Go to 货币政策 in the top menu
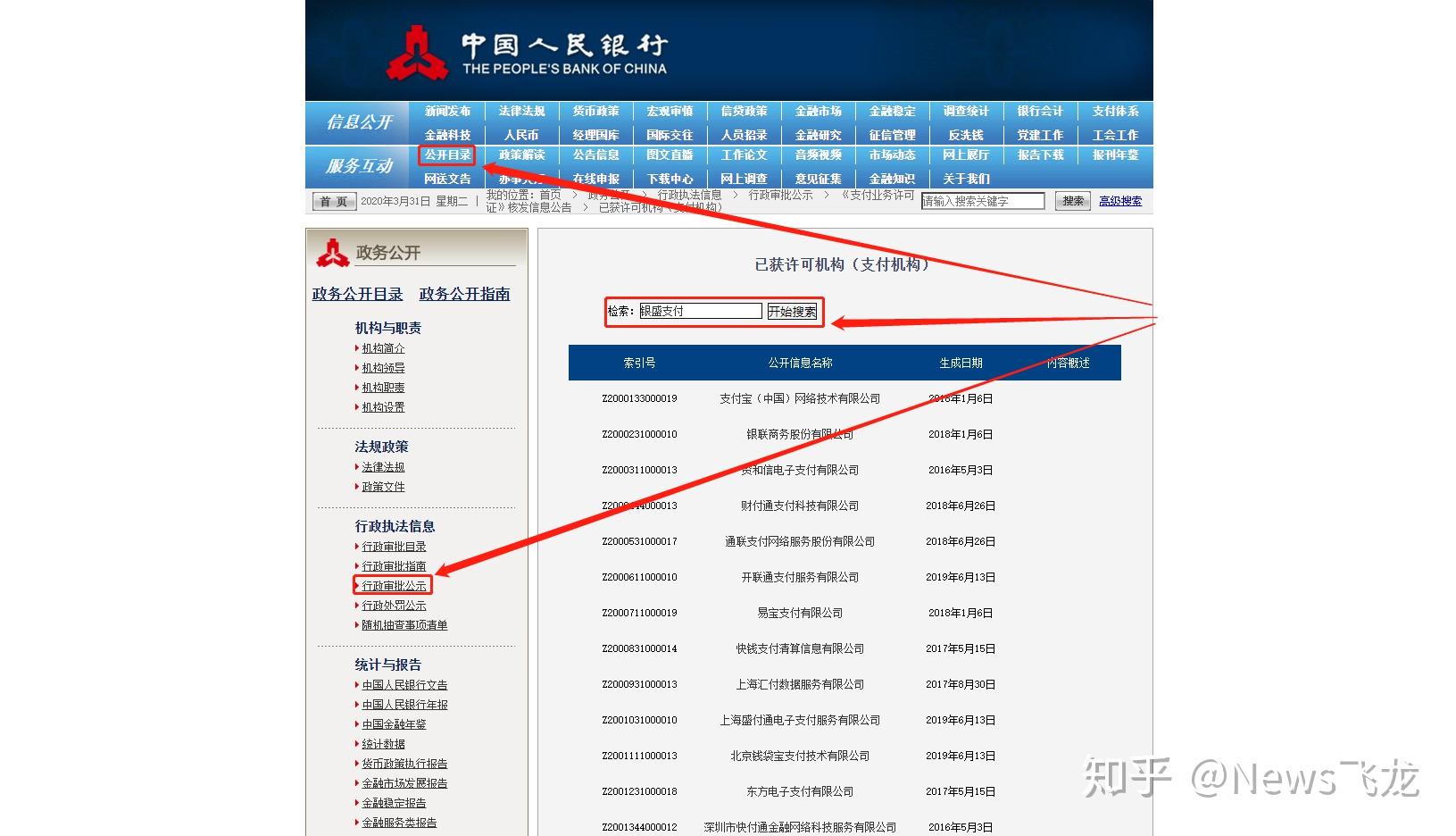The height and width of the screenshot is (836, 1456). tap(595, 111)
